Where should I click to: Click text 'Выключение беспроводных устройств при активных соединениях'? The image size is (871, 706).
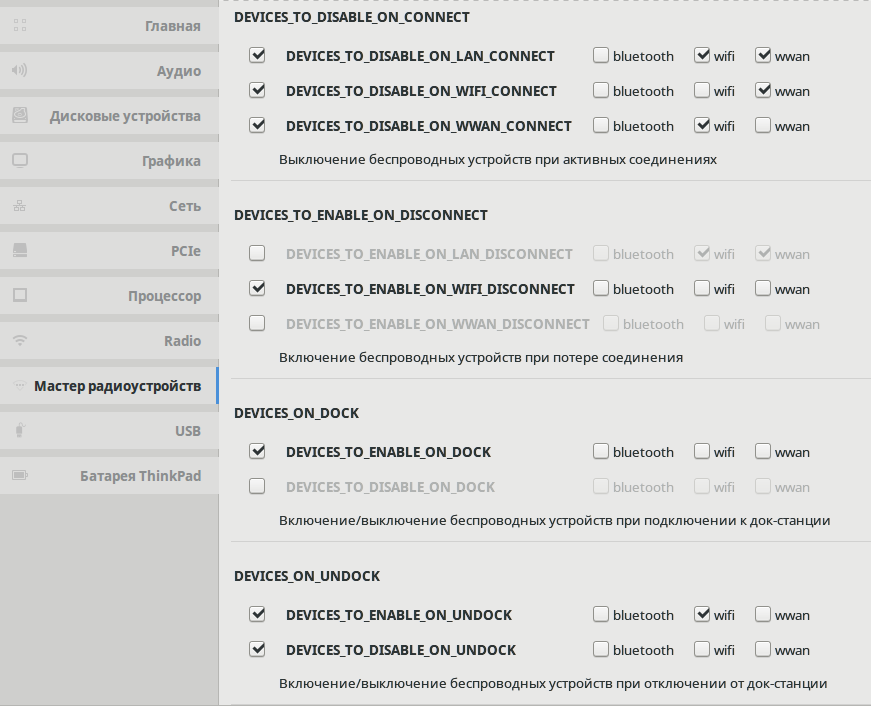pyautogui.click(x=498, y=159)
